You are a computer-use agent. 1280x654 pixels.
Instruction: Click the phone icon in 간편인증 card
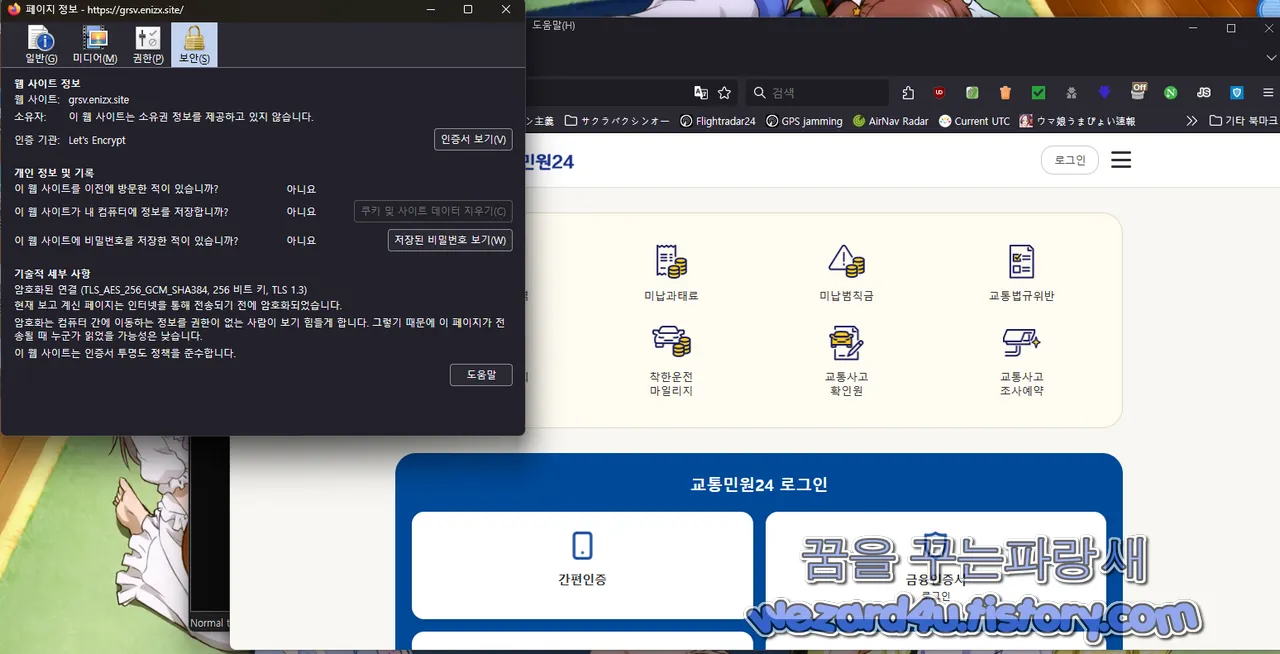coord(582,545)
